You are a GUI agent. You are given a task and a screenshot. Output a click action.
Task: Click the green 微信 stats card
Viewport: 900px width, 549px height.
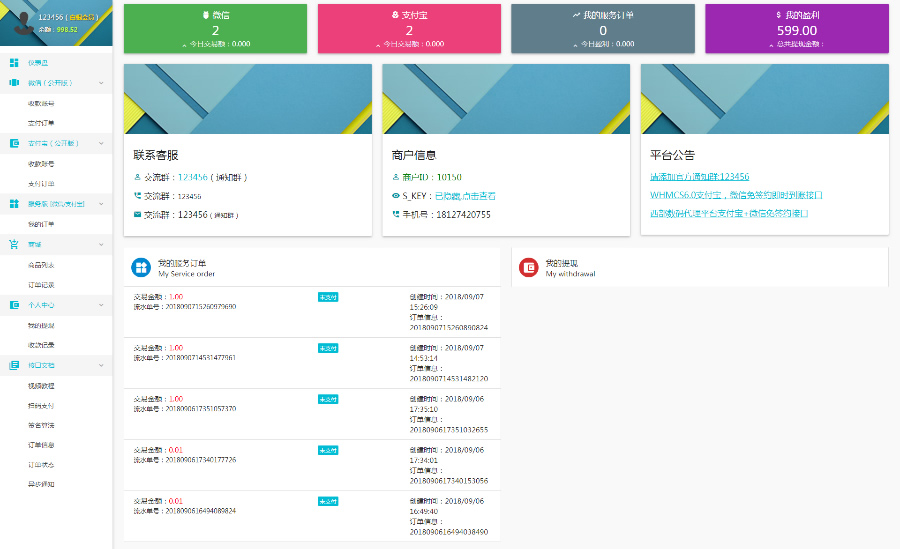[x=215, y=28]
